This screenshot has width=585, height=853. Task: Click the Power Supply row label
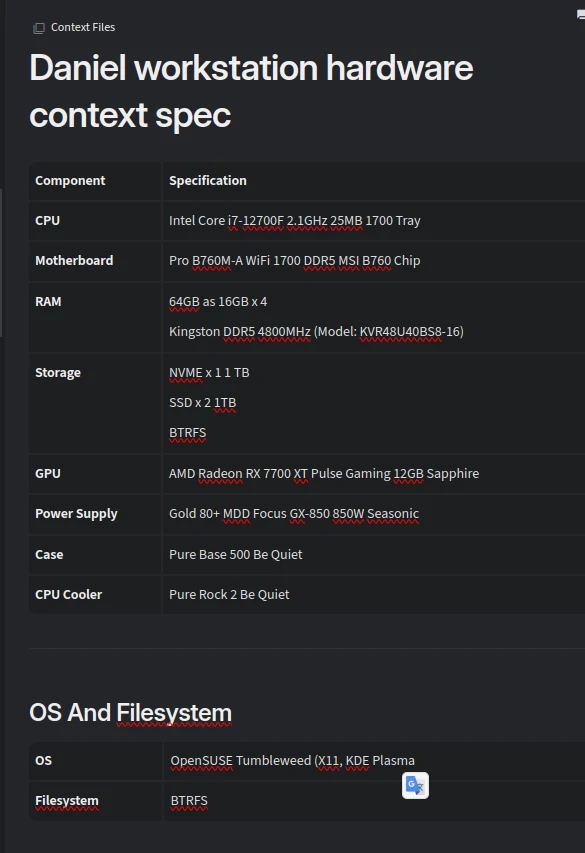[76, 513]
